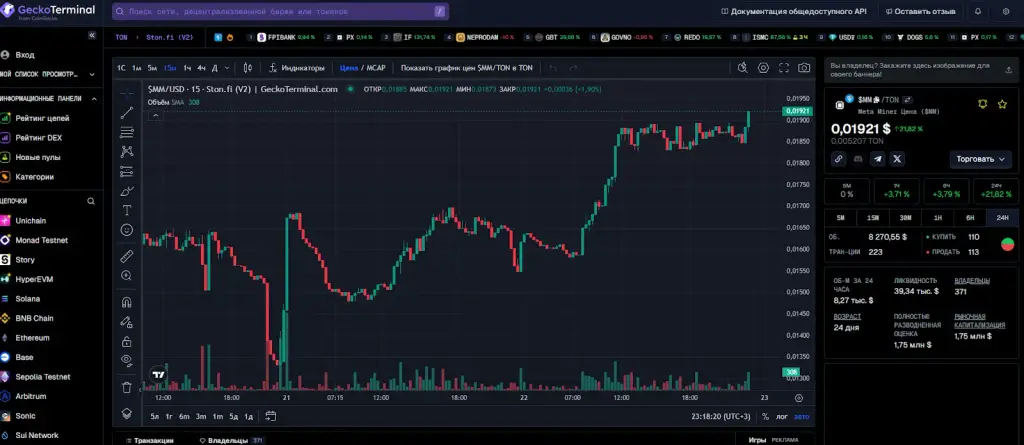This screenshot has height=445, width=1024.
Task: Collapse the left sidebar
Action: (x=92, y=35)
